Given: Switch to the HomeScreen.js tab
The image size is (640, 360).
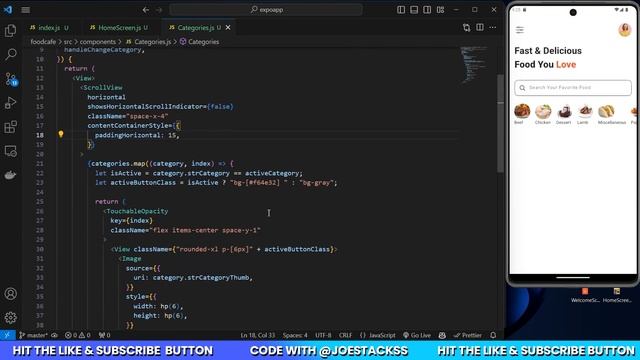Looking at the screenshot, I should [x=119, y=27].
